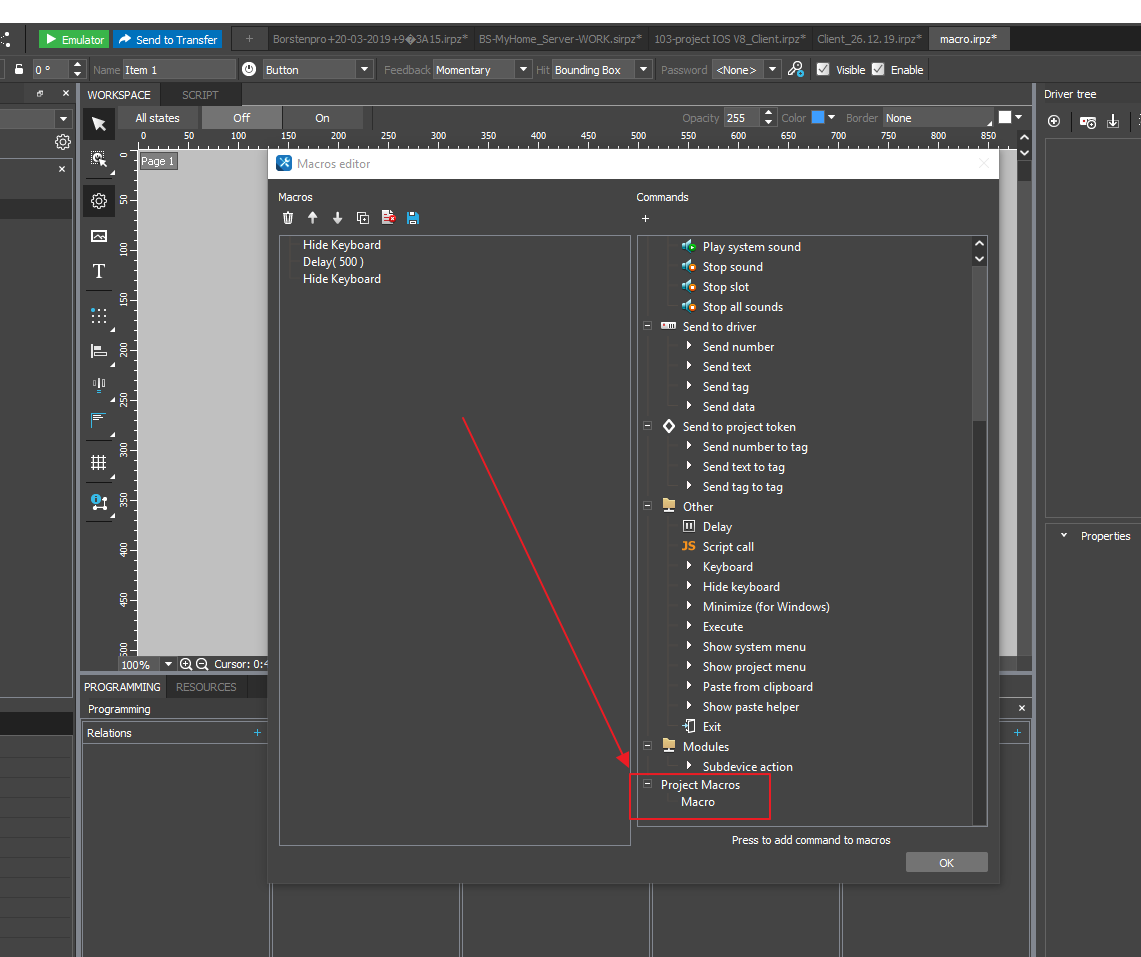Click the duplicate command icon in Macros
The image size is (1141, 957).
[362, 218]
